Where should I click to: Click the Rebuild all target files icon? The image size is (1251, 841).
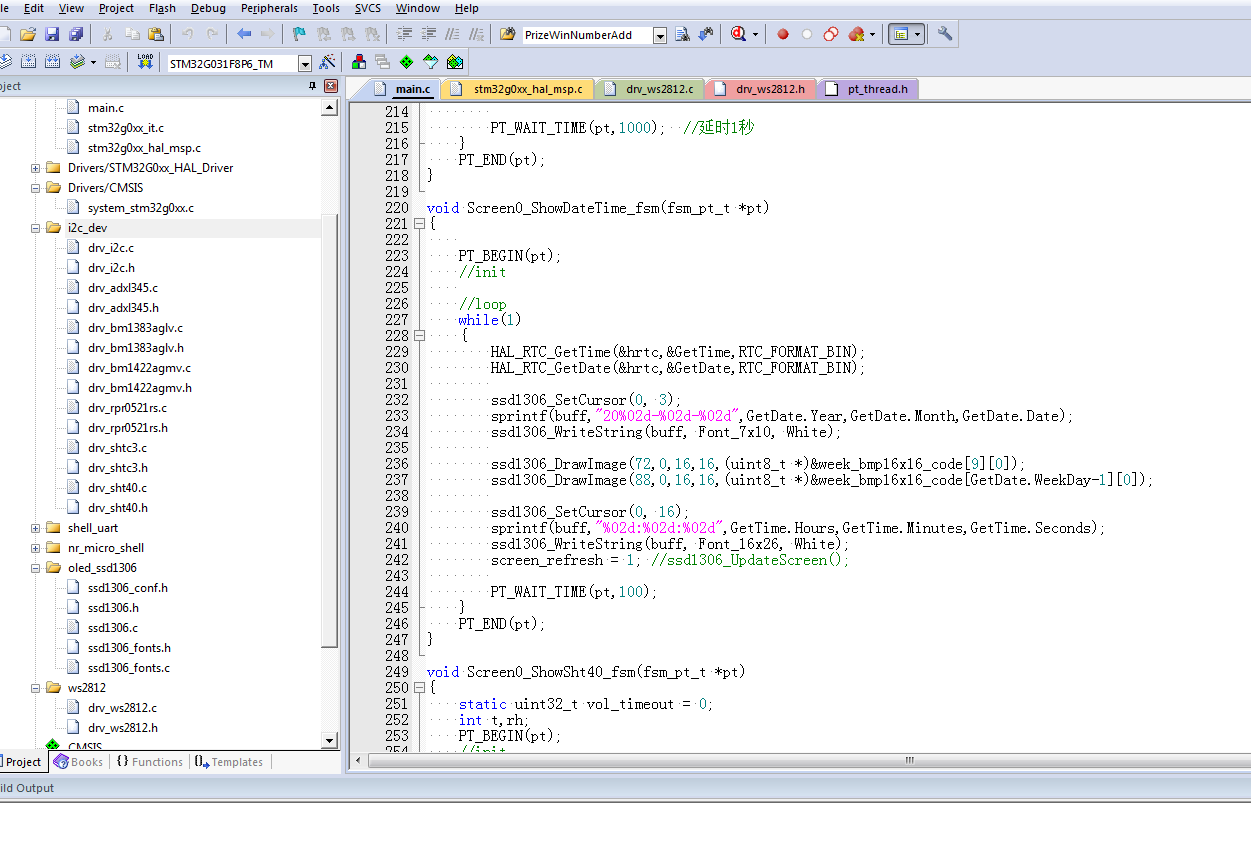coord(52,62)
